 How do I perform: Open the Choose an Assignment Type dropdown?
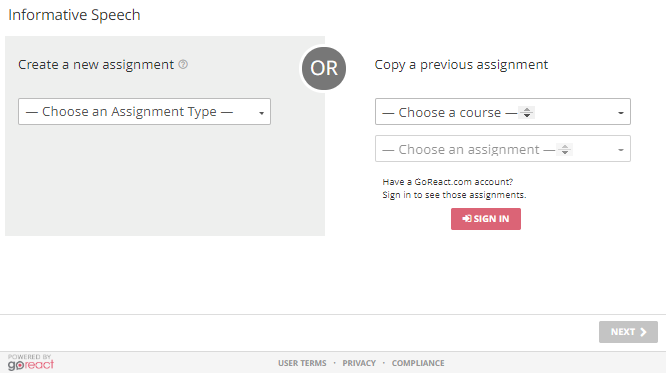pyautogui.click(x=144, y=112)
